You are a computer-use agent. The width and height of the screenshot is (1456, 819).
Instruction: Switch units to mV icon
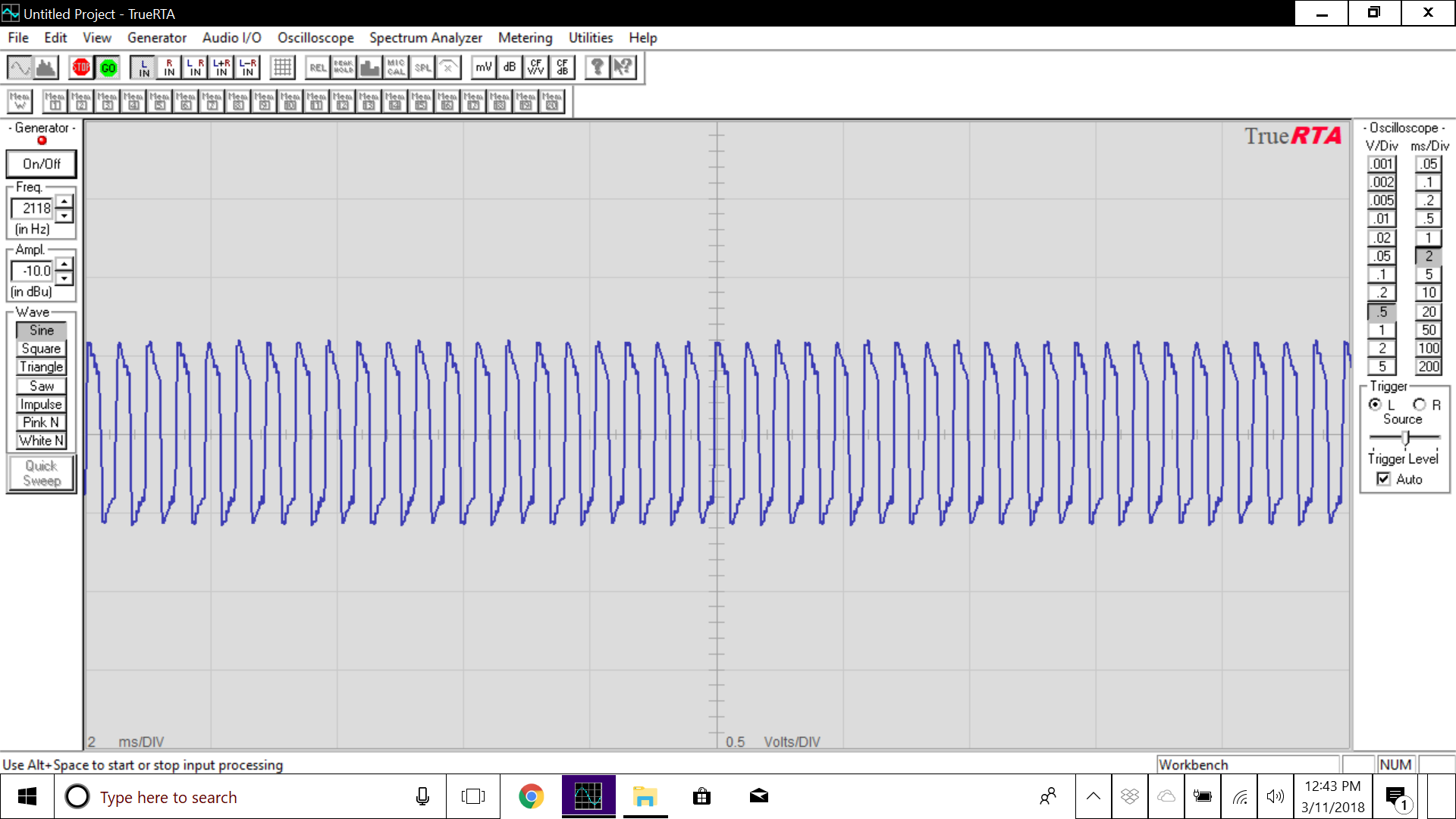483,67
